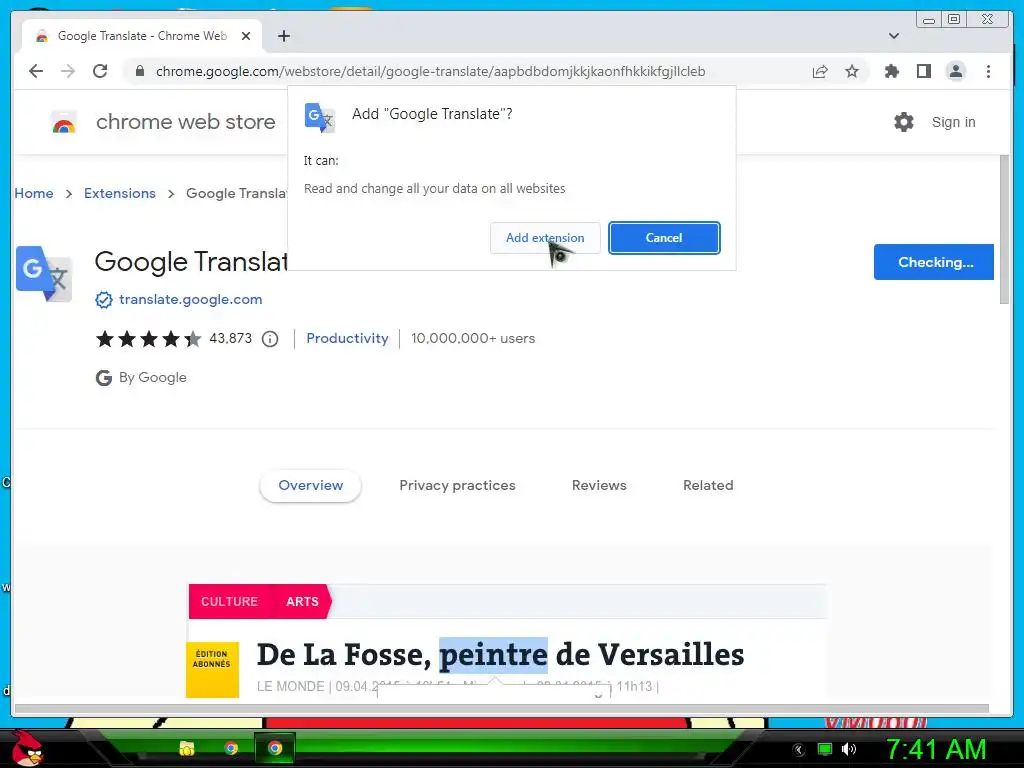Click the page vertical scrollbar
The image size is (1024, 768).
[1004, 229]
